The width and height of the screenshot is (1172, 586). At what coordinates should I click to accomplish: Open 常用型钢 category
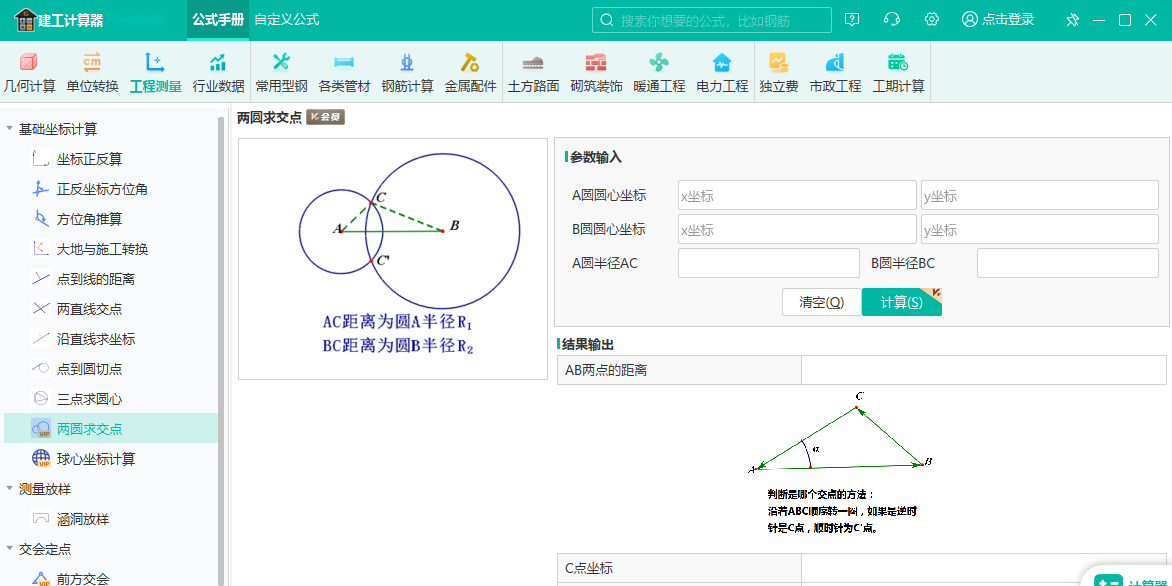pos(281,73)
